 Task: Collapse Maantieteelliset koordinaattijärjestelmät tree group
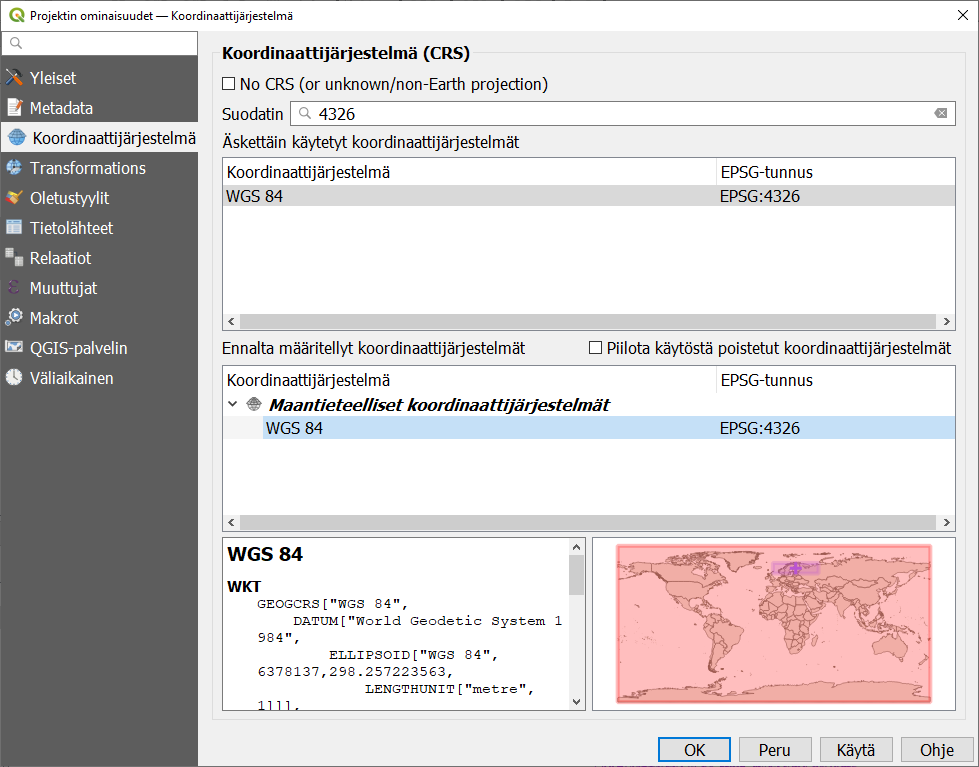[x=233, y=405]
